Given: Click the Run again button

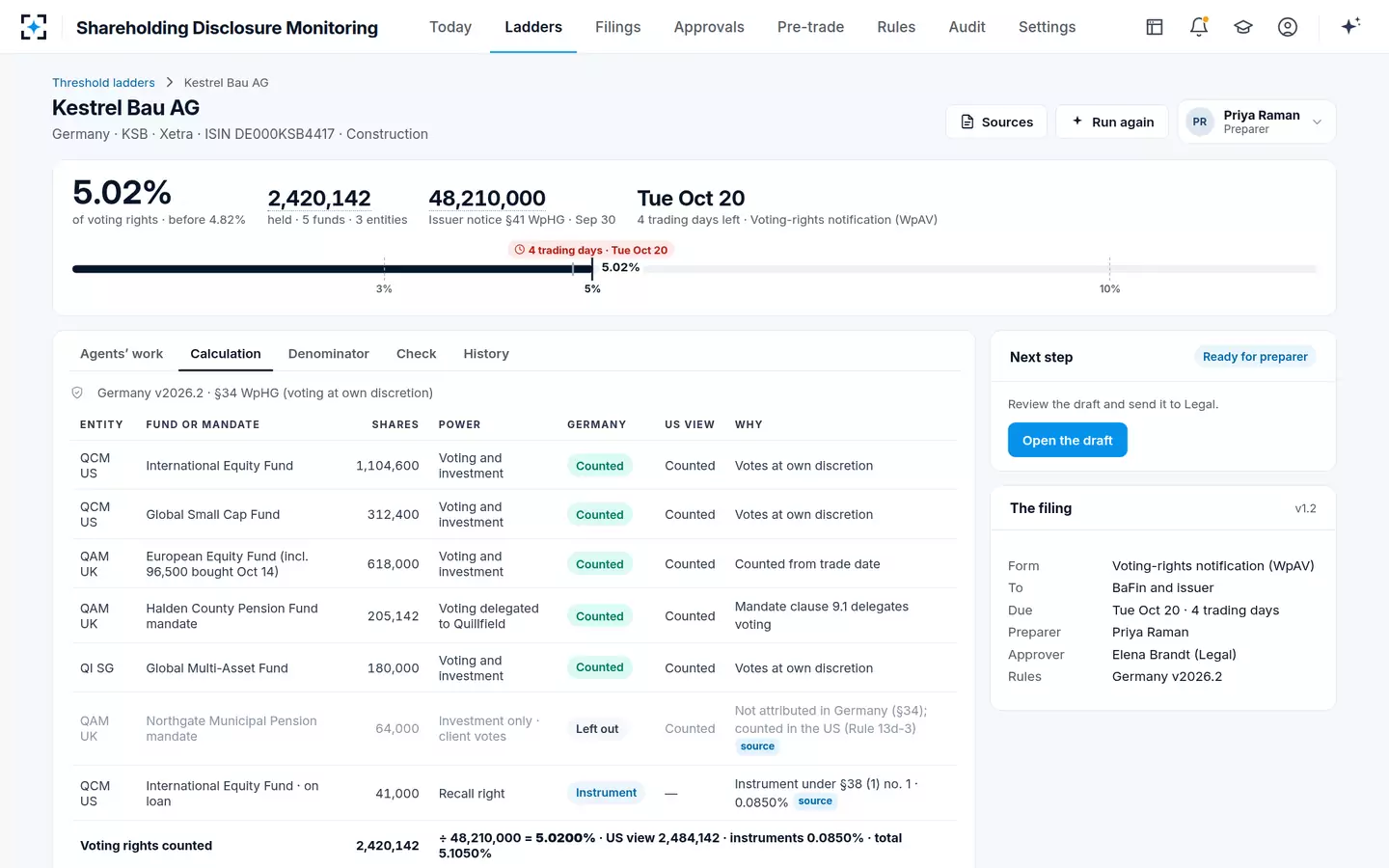Looking at the screenshot, I should [x=1112, y=122].
